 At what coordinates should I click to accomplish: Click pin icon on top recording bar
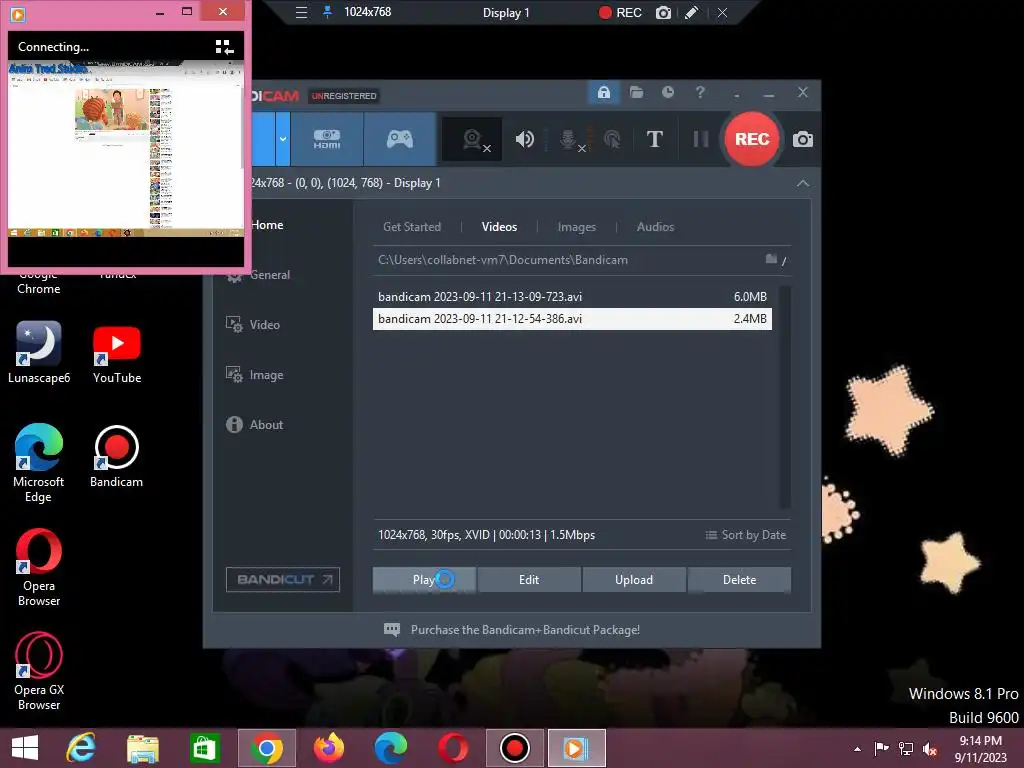(327, 12)
